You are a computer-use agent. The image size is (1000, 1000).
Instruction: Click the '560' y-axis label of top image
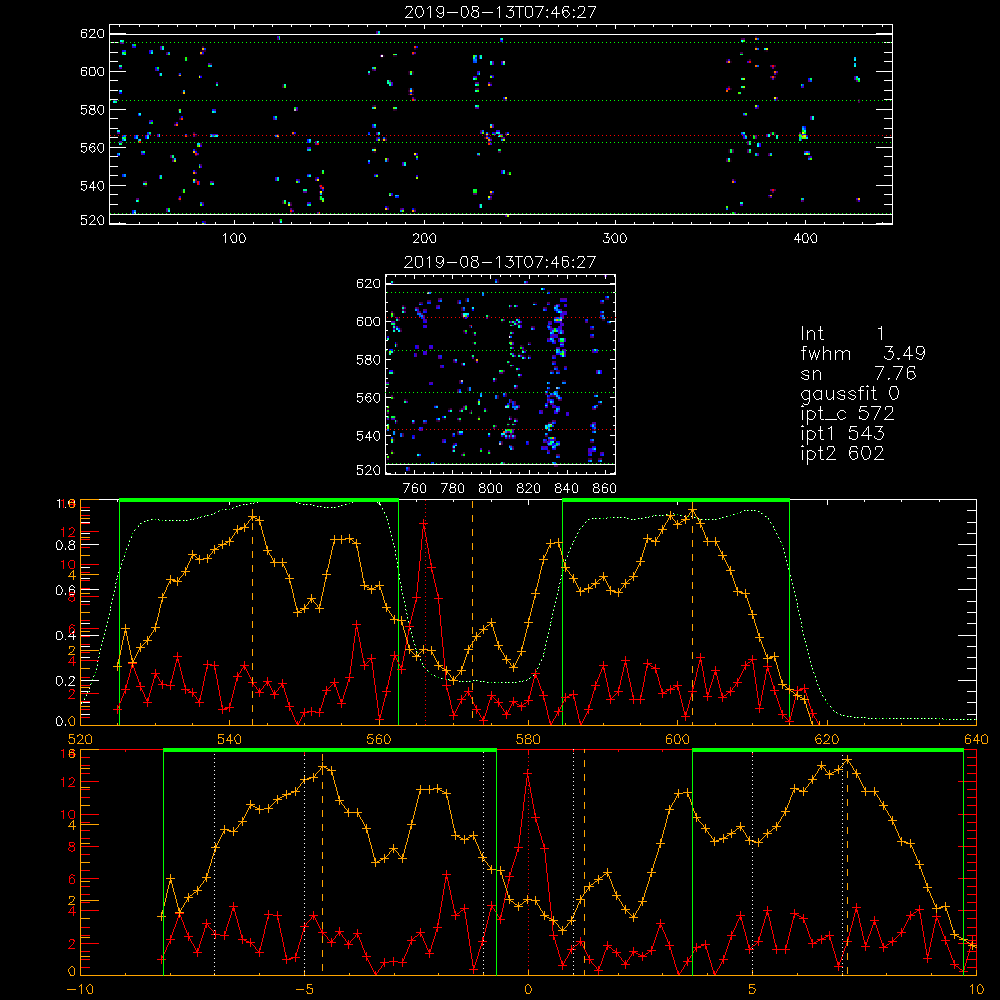pos(92,148)
